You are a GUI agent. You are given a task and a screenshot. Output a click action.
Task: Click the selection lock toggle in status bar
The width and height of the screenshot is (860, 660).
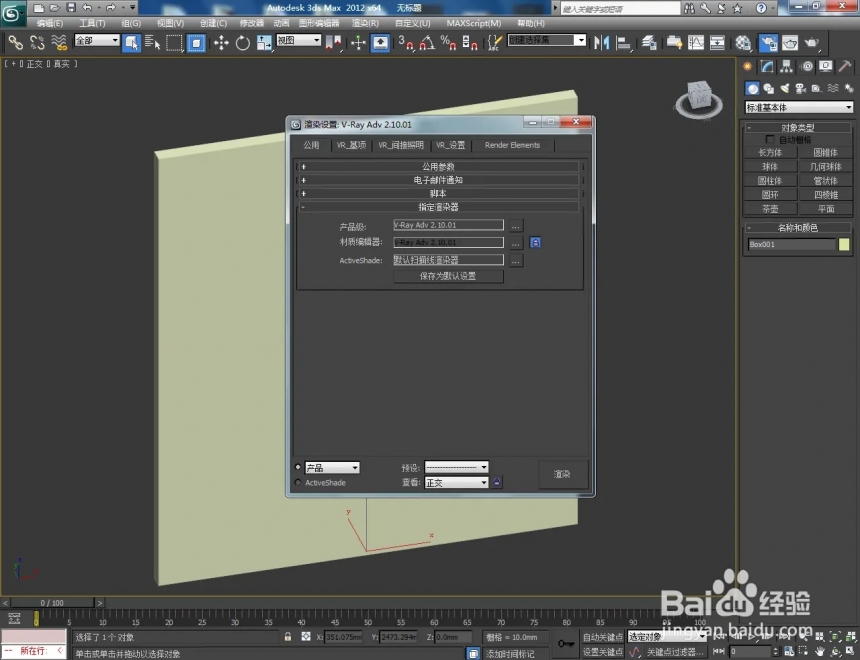pos(288,636)
